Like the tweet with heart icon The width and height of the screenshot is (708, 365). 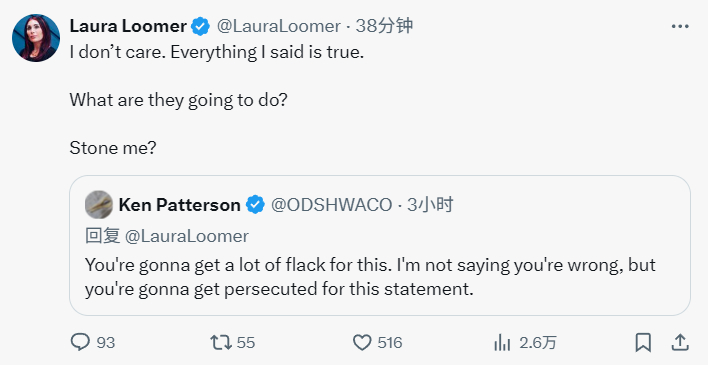362,343
